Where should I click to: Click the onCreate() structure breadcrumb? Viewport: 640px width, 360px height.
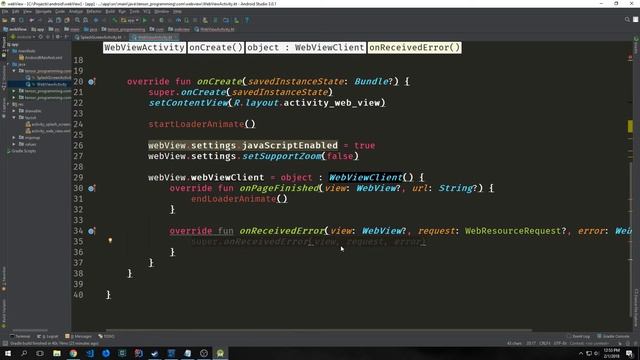click(x=216, y=47)
